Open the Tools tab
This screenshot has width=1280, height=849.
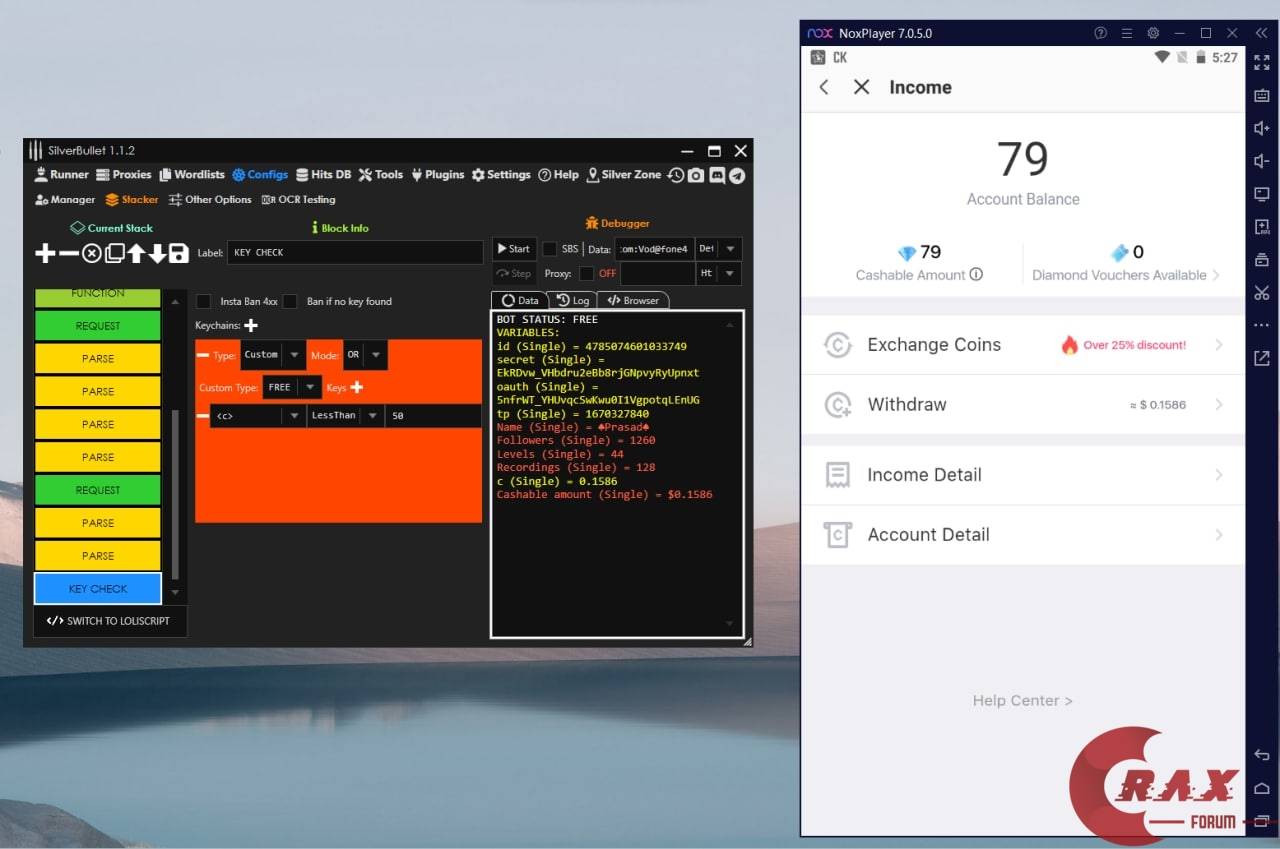(x=381, y=175)
